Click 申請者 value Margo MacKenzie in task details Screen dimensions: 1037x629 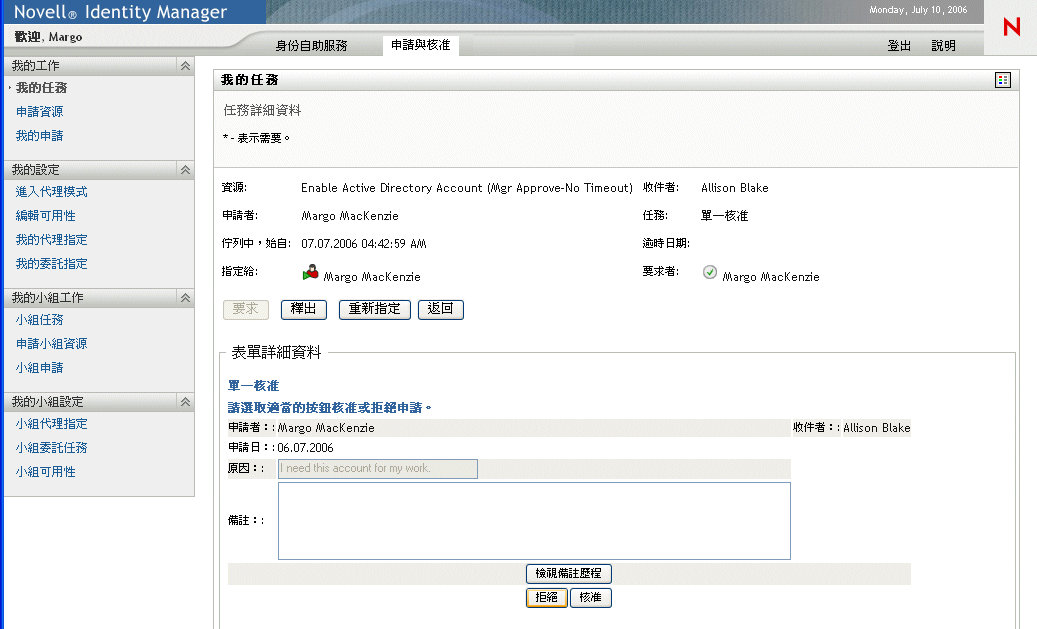click(350, 216)
